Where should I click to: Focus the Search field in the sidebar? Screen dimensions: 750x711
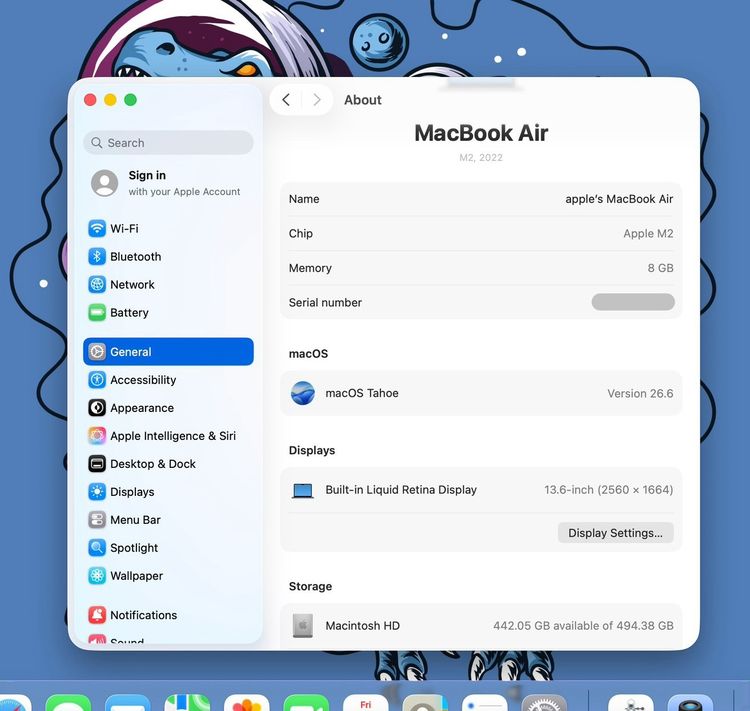(x=168, y=143)
